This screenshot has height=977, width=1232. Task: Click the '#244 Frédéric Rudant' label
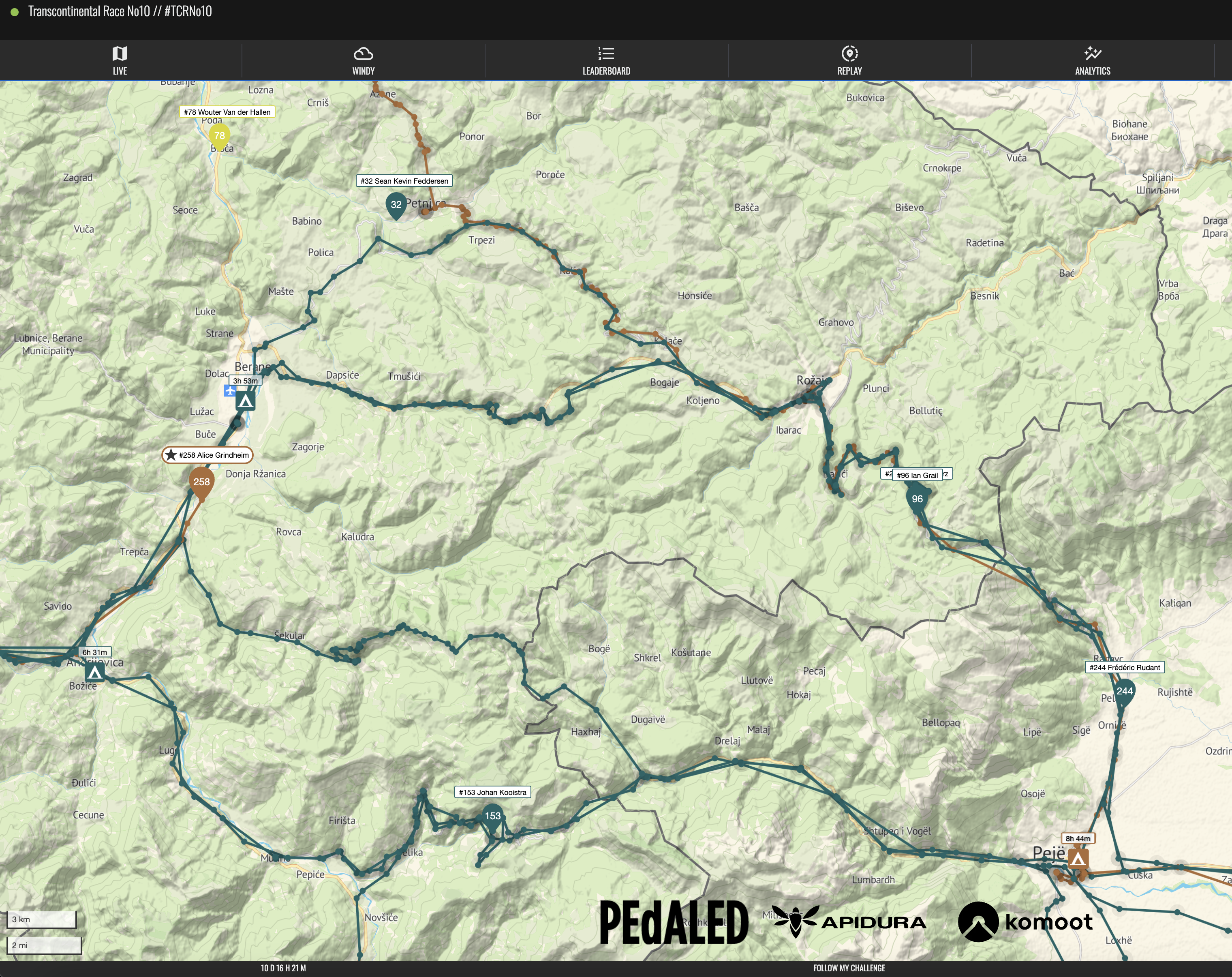[1125, 667]
